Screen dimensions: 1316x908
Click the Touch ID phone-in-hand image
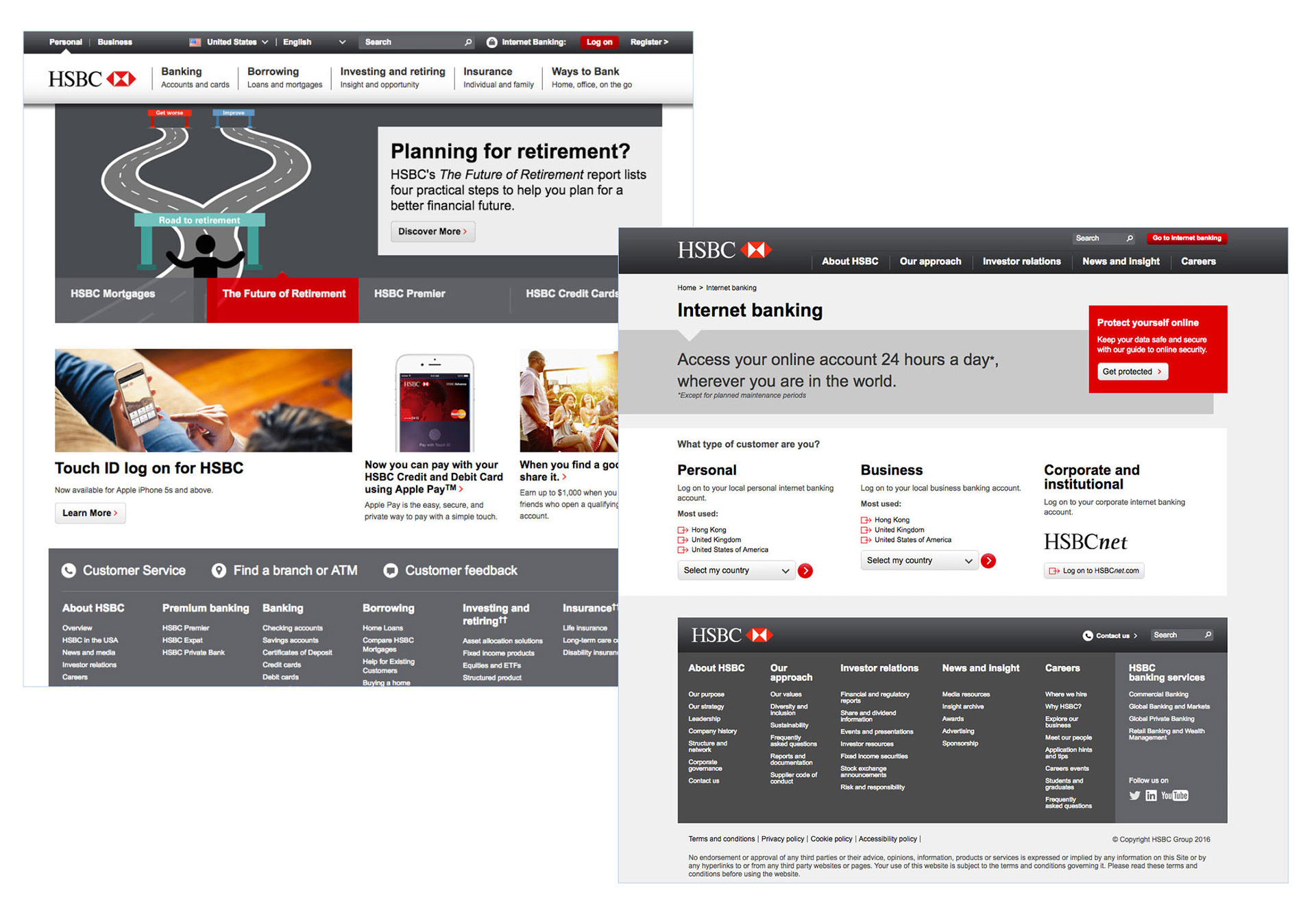(204, 400)
